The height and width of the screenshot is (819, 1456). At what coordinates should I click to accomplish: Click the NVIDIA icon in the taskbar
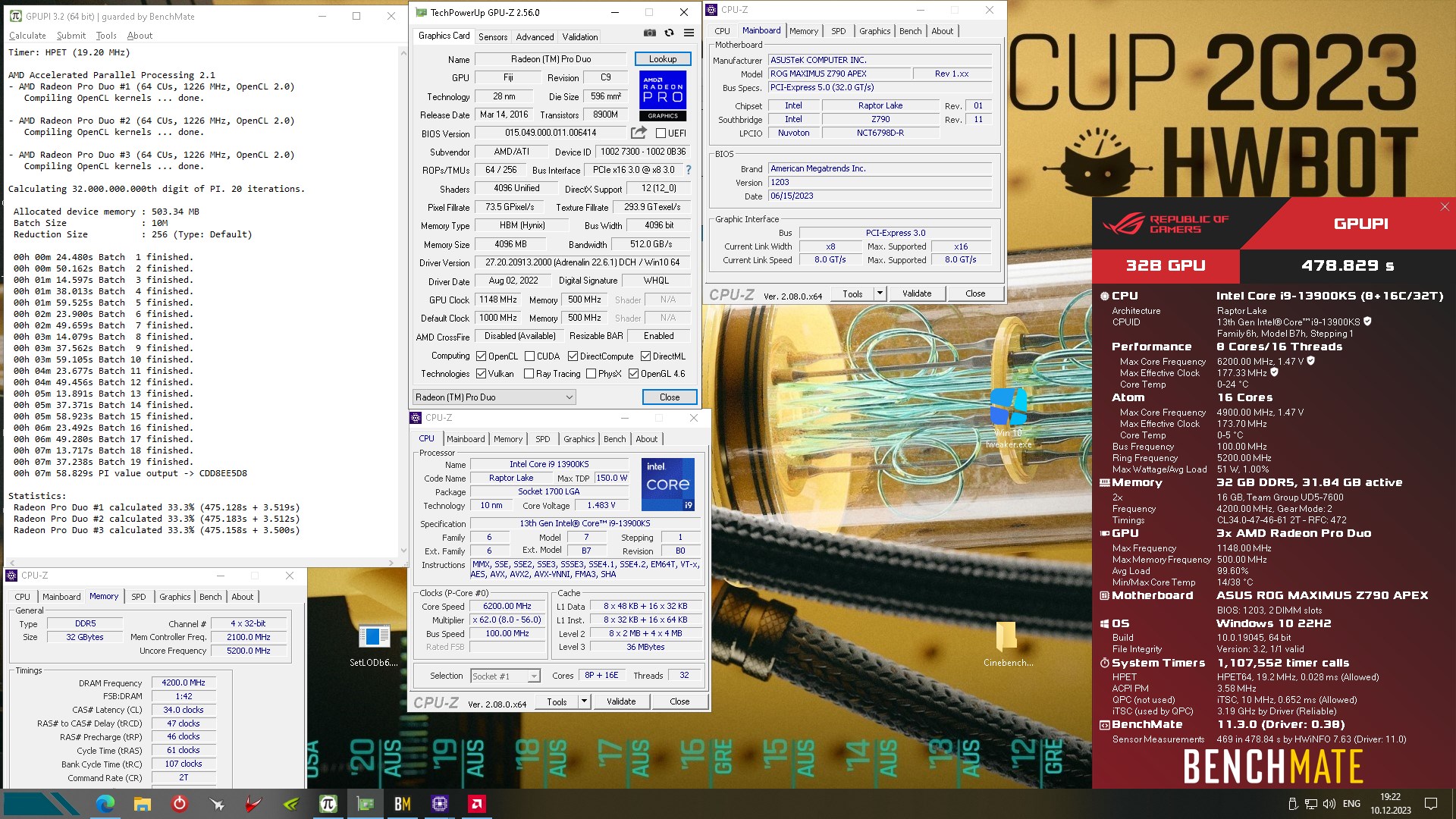291,804
